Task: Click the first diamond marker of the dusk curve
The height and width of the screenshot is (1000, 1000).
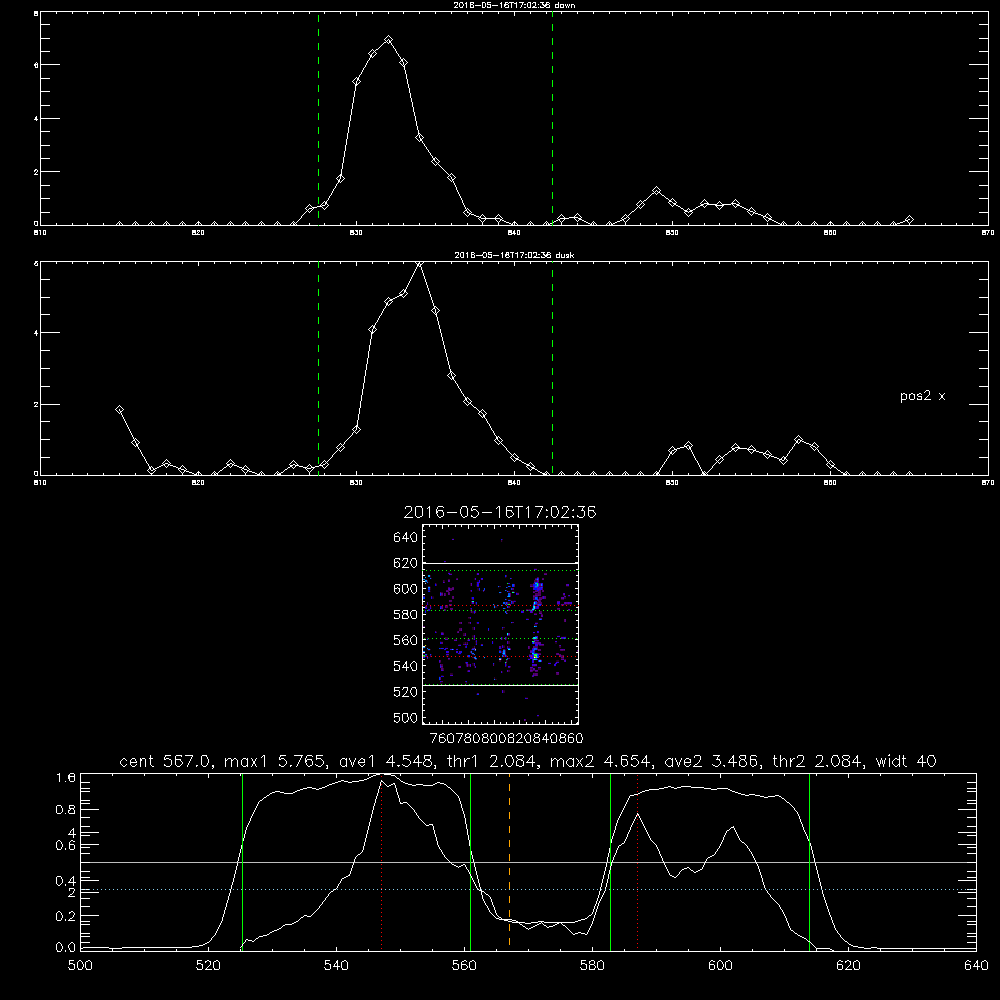Action: (x=119, y=409)
